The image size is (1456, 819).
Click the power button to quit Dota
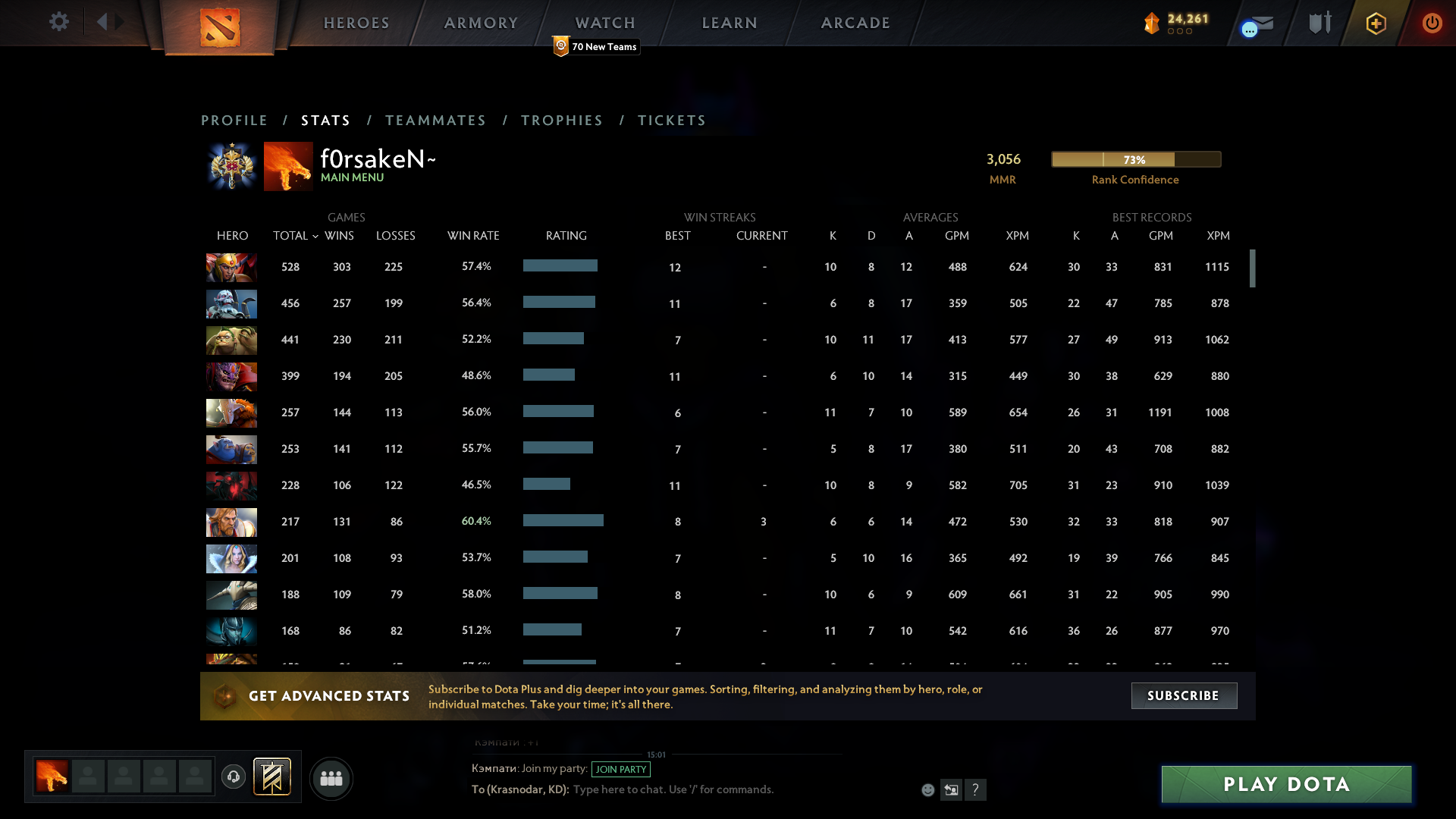click(1432, 23)
